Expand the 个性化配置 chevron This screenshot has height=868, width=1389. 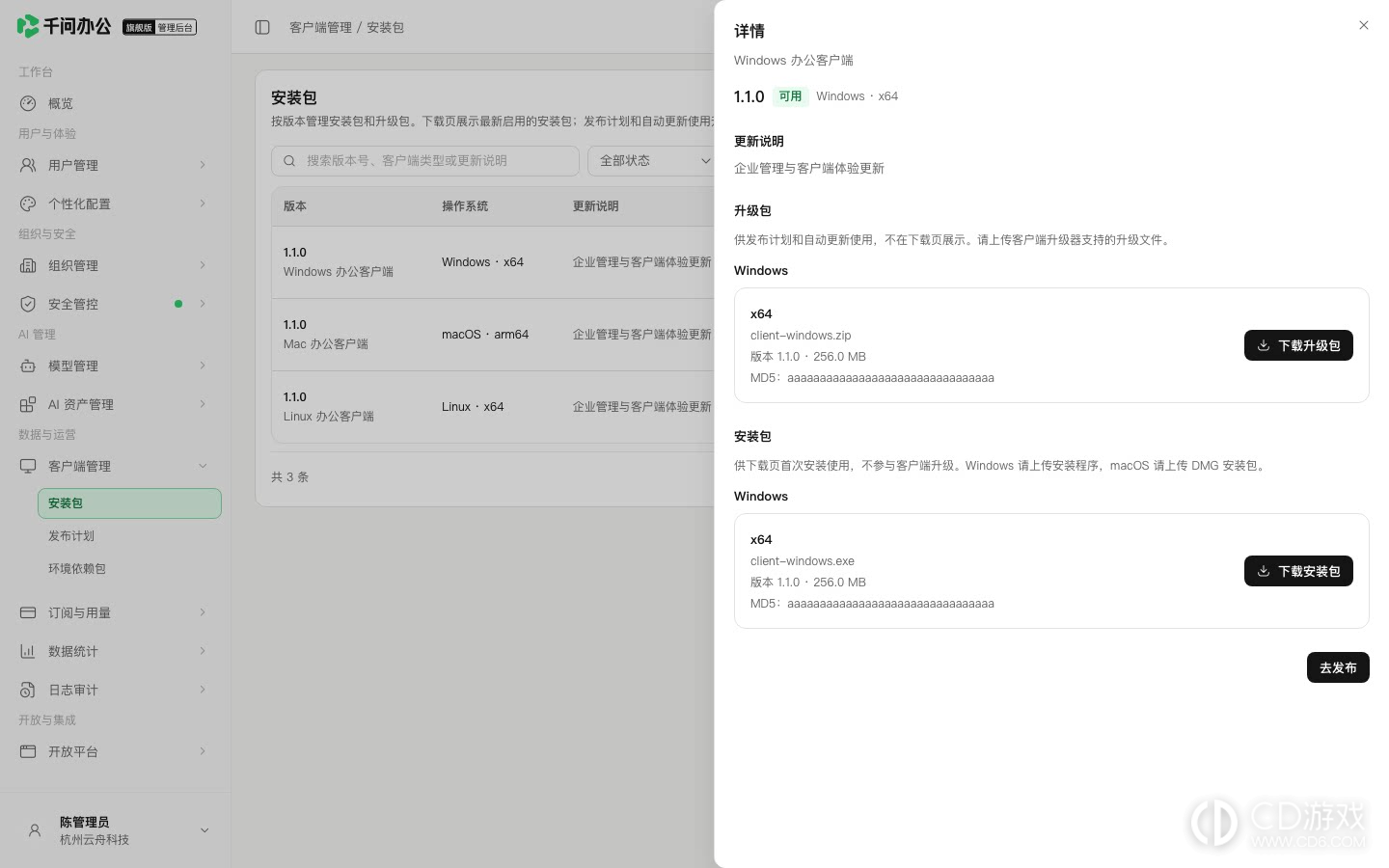point(203,203)
